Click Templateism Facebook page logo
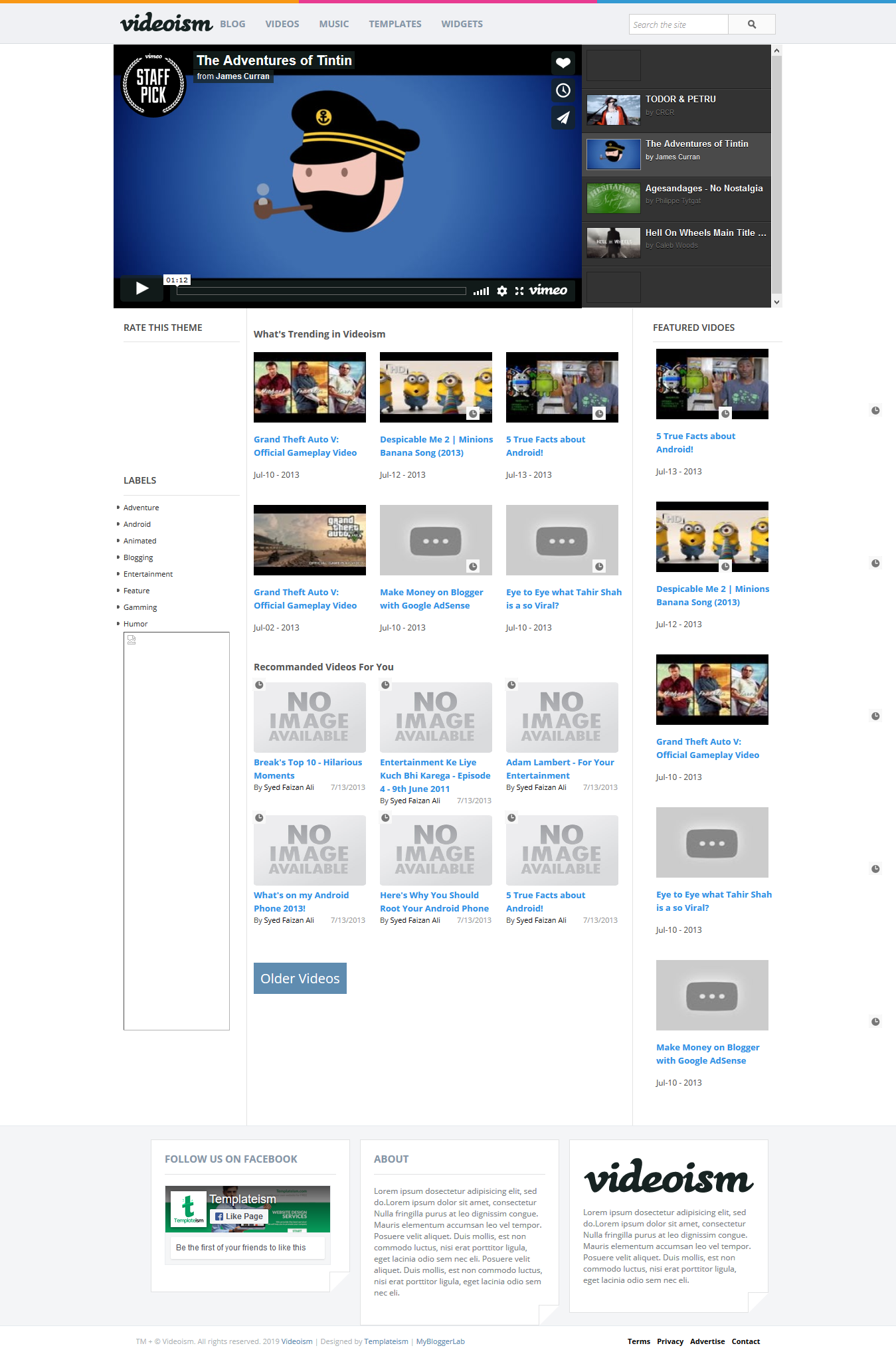This screenshot has width=896, height=1356. coord(189,1209)
